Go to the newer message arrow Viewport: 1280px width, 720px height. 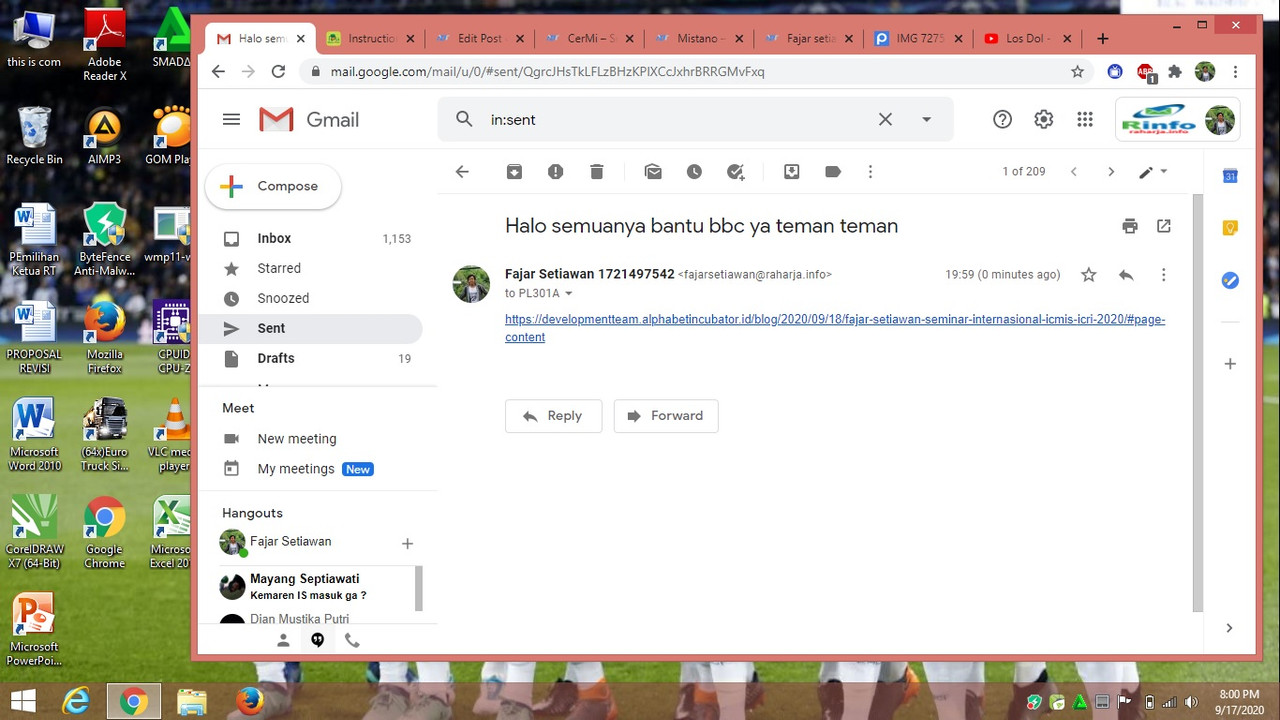[x=1074, y=172]
